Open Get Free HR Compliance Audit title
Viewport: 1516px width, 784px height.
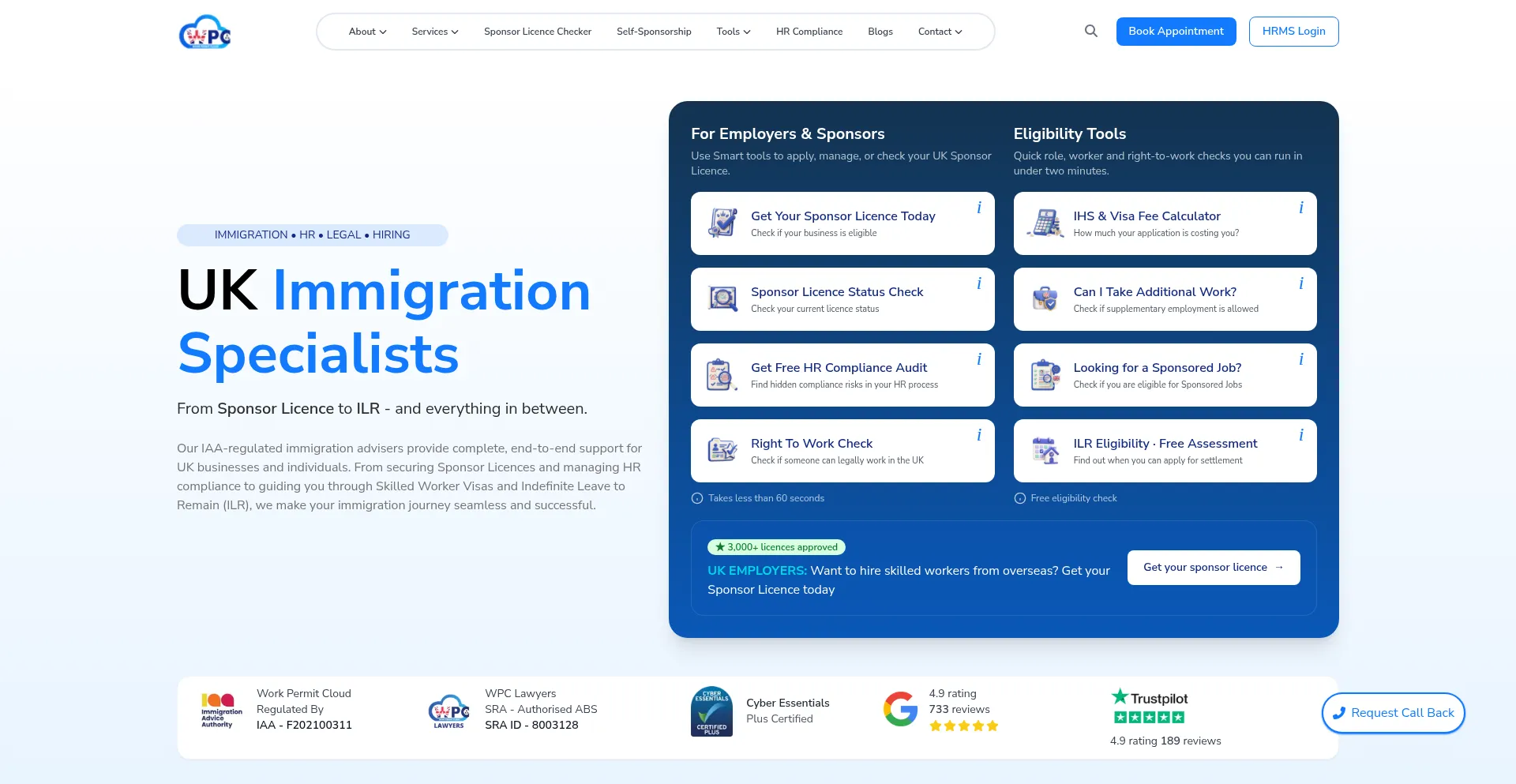coord(839,368)
